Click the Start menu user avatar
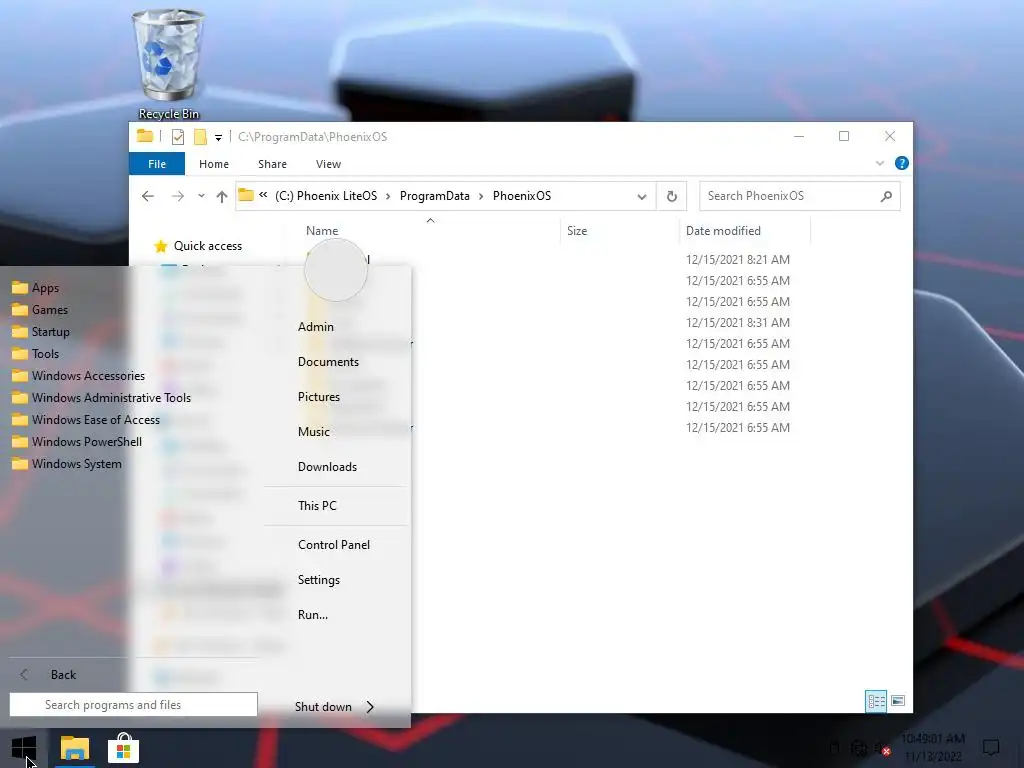The image size is (1024, 768). [x=336, y=269]
